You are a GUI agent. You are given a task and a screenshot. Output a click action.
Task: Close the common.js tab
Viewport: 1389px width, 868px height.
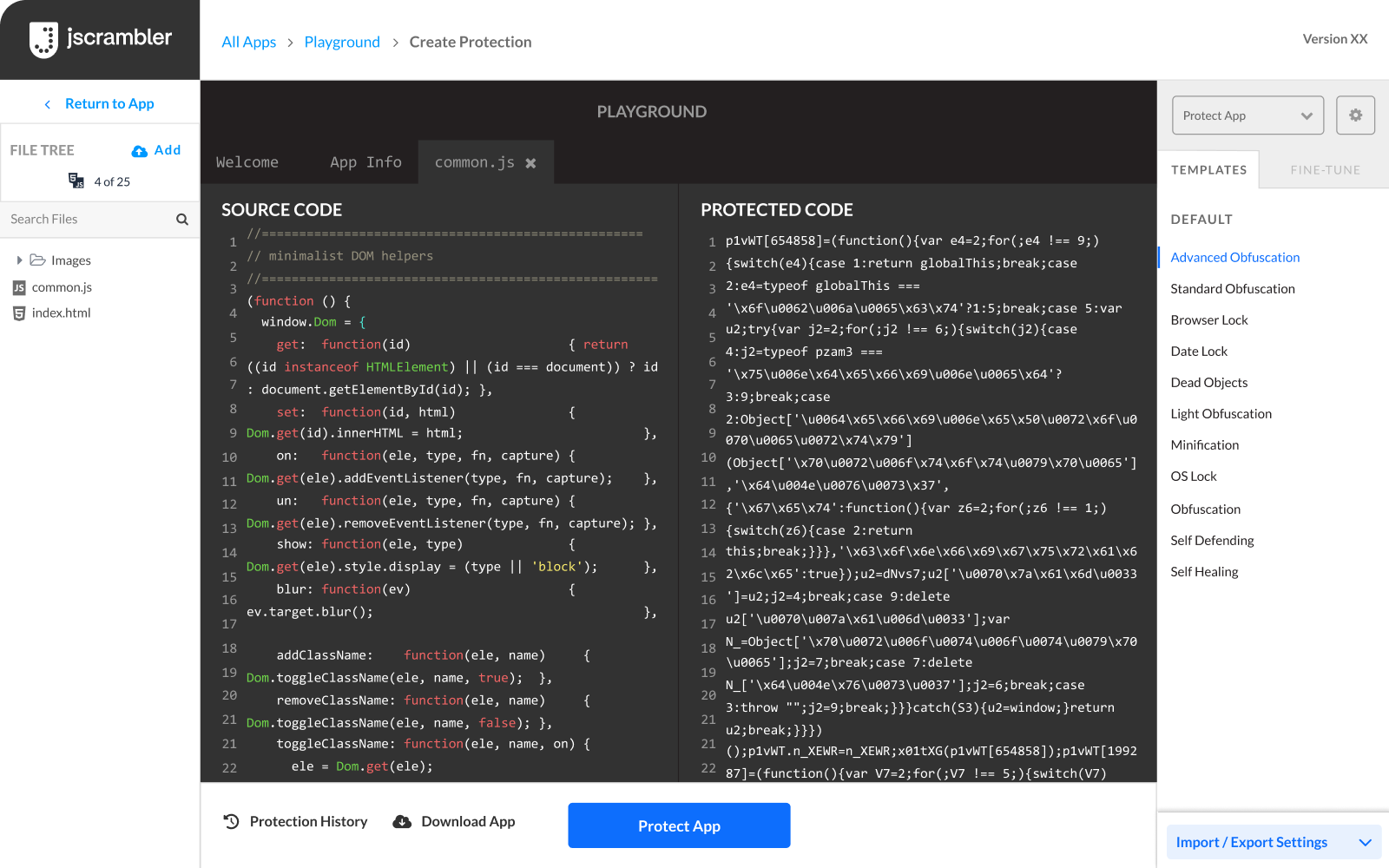[530, 163]
